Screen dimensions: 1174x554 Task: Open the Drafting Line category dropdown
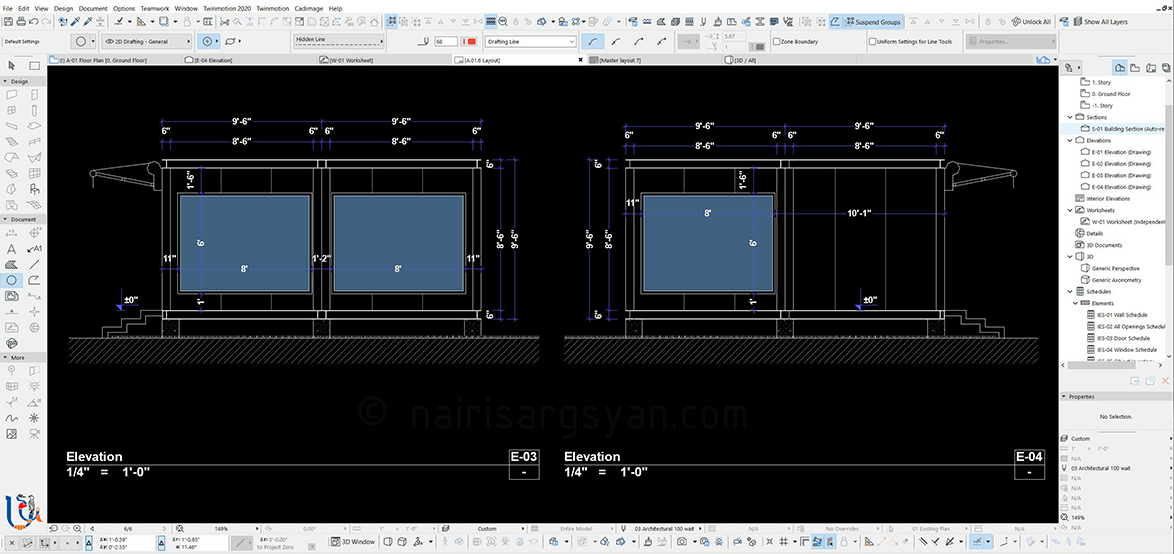point(530,42)
